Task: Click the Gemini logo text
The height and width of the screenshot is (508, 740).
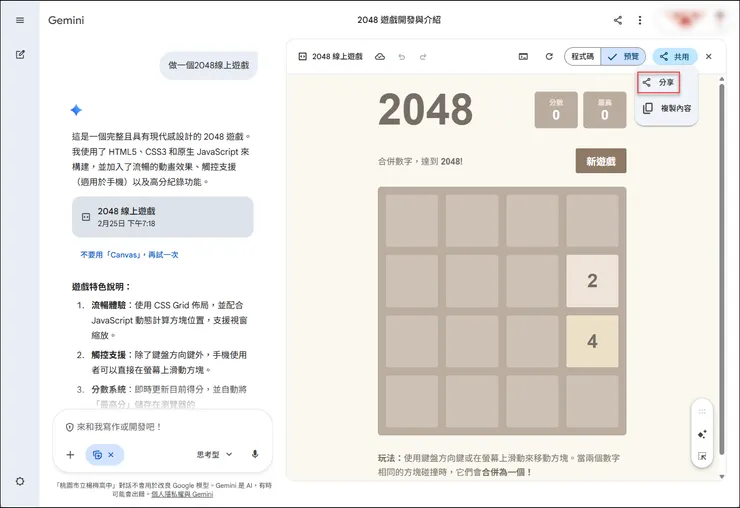Action: pos(66,20)
